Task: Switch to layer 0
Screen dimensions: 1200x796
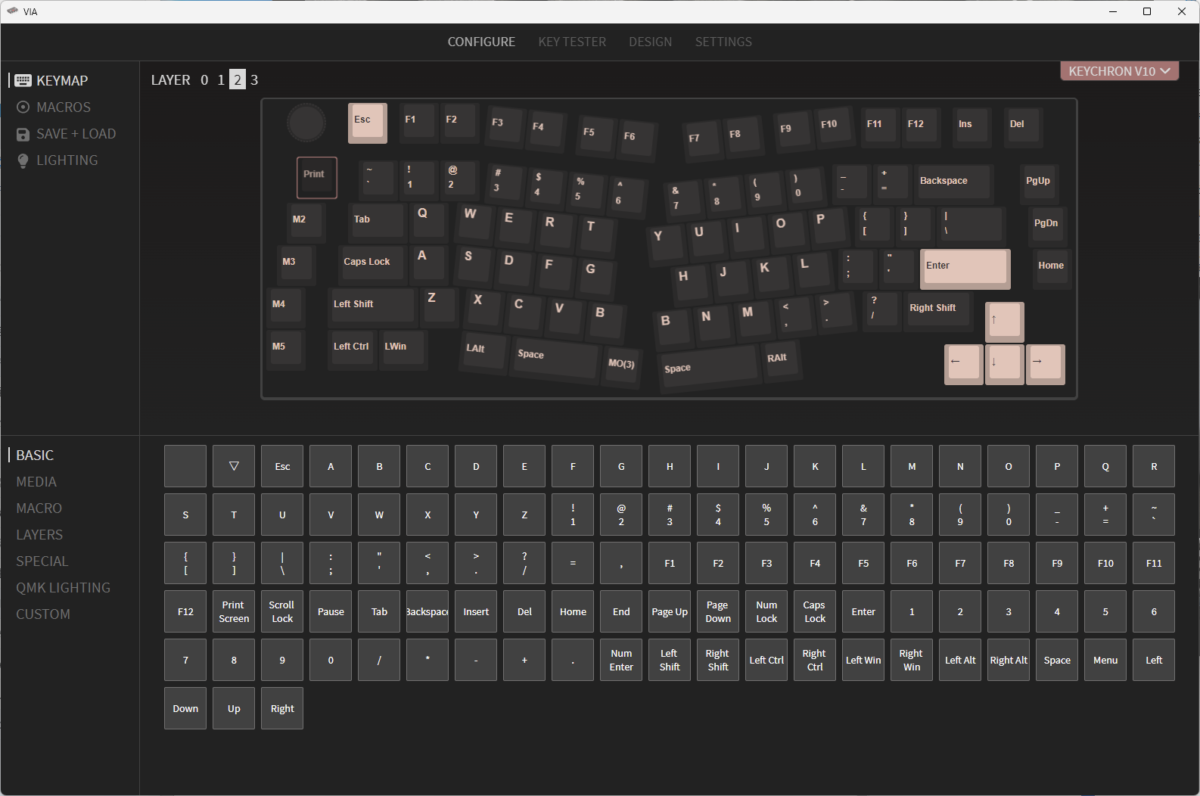Action: [204, 80]
